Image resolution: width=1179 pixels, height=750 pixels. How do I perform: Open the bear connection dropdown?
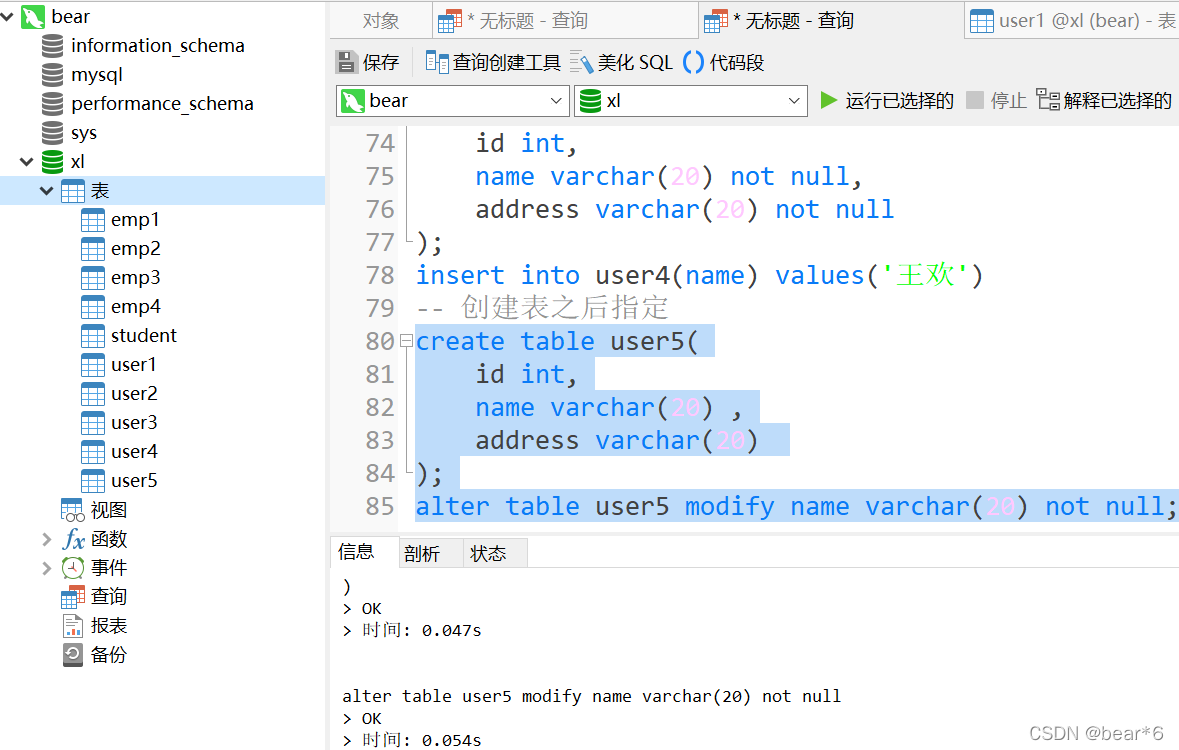pyautogui.click(x=556, y=101)
